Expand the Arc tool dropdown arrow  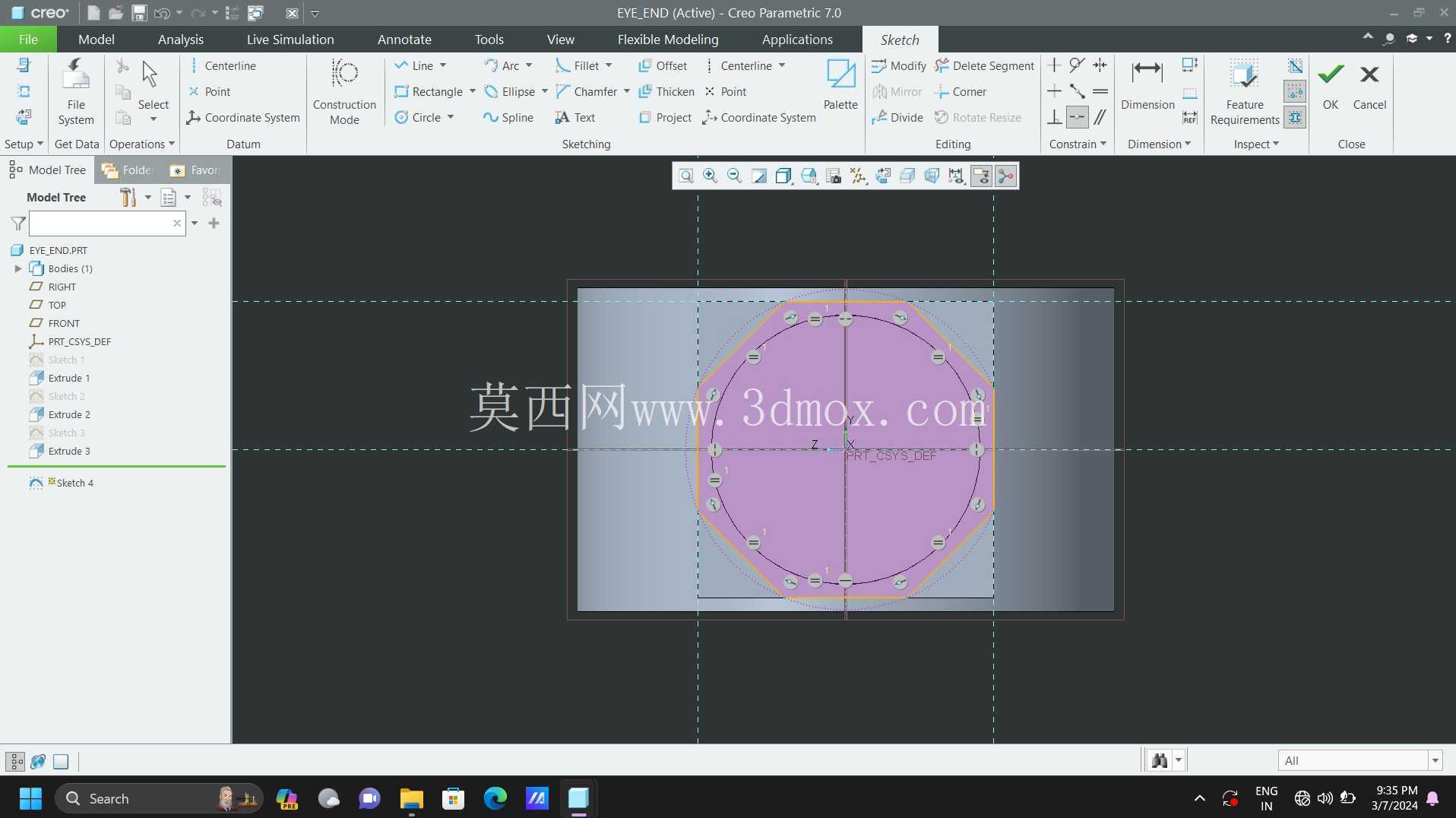(x=529, y=66)
